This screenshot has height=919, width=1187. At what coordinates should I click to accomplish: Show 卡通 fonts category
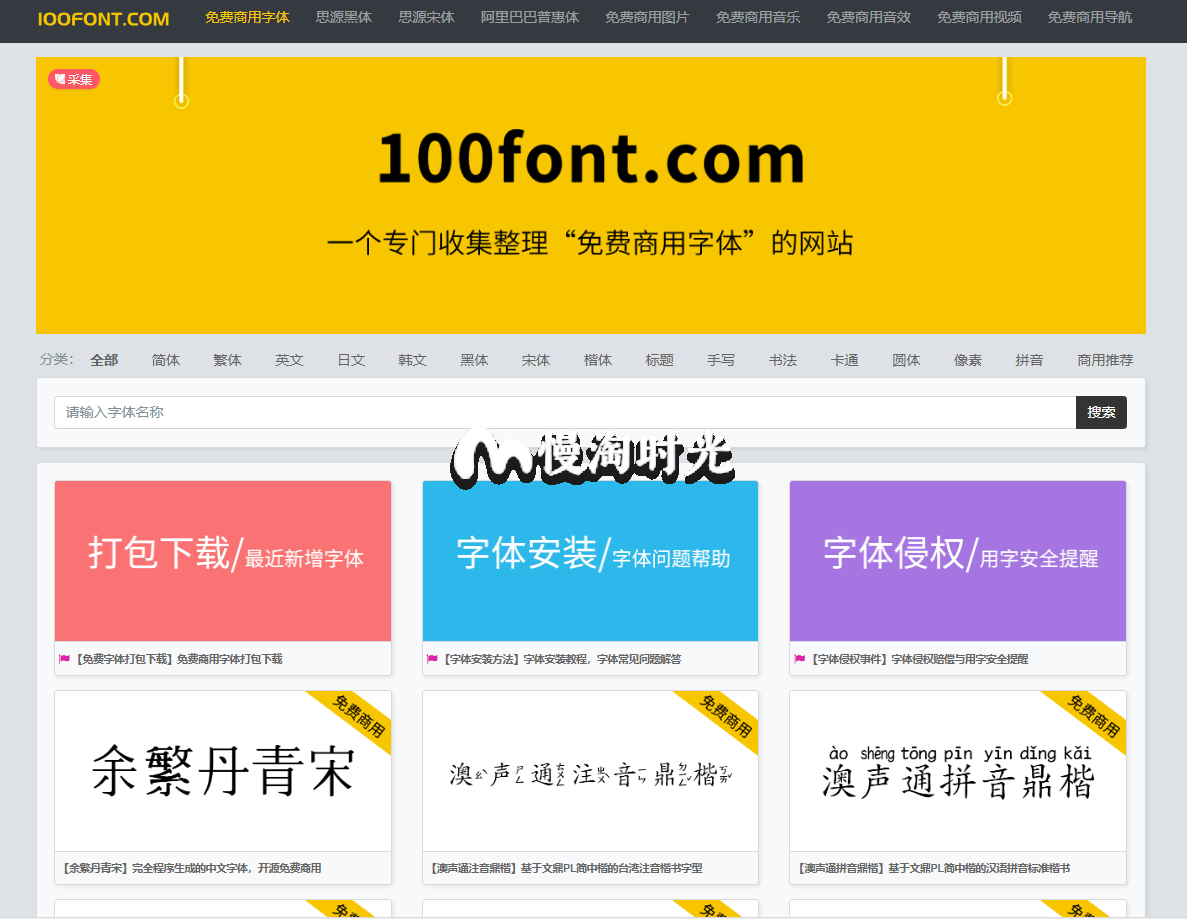(x=845, y=360)
